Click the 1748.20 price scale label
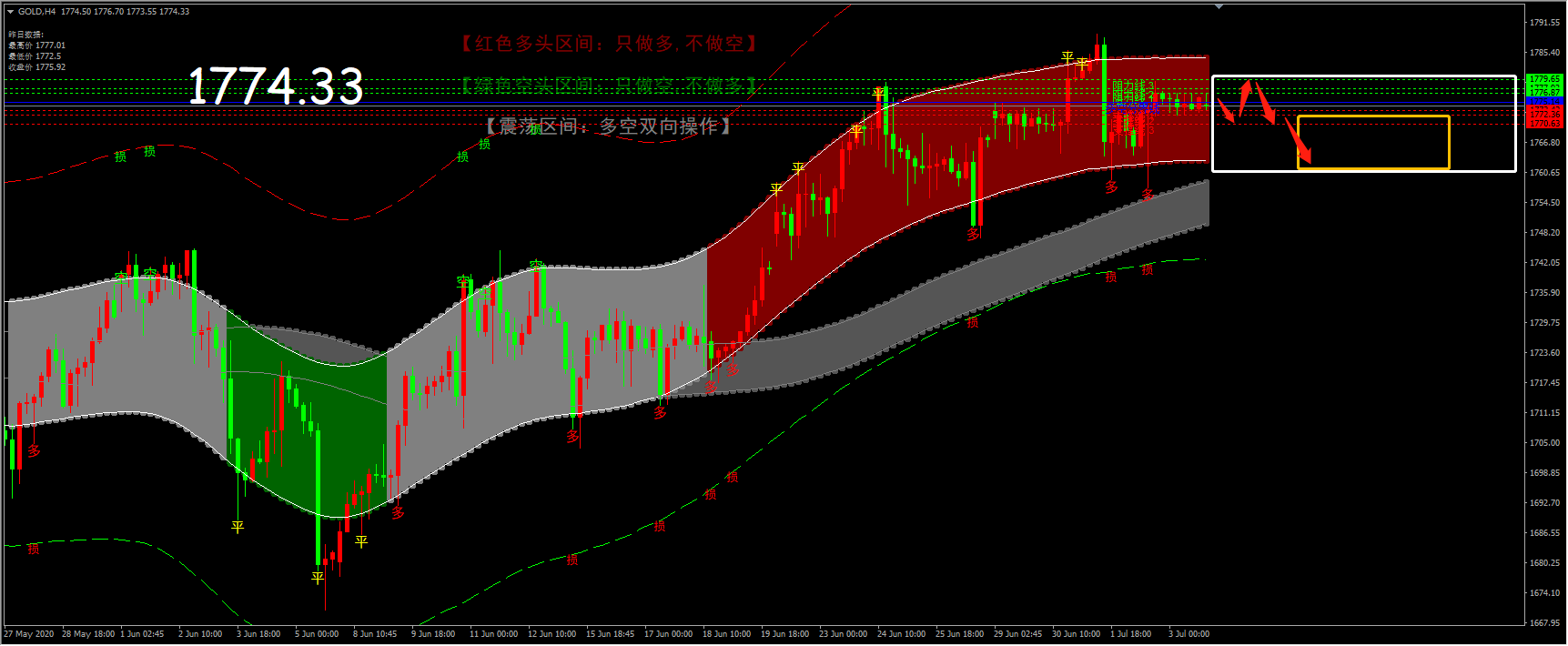This screenshot has height=646, width=1568. point(1545,233)
